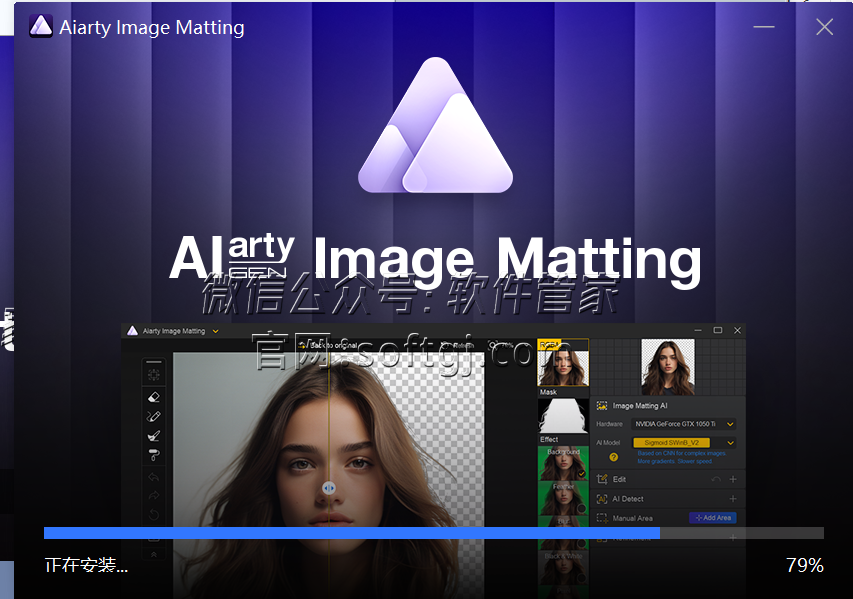This screenshot has width=853, height=599.
Task: Click the undo arrow in left toolbar
Action: (x=153, y=477)
